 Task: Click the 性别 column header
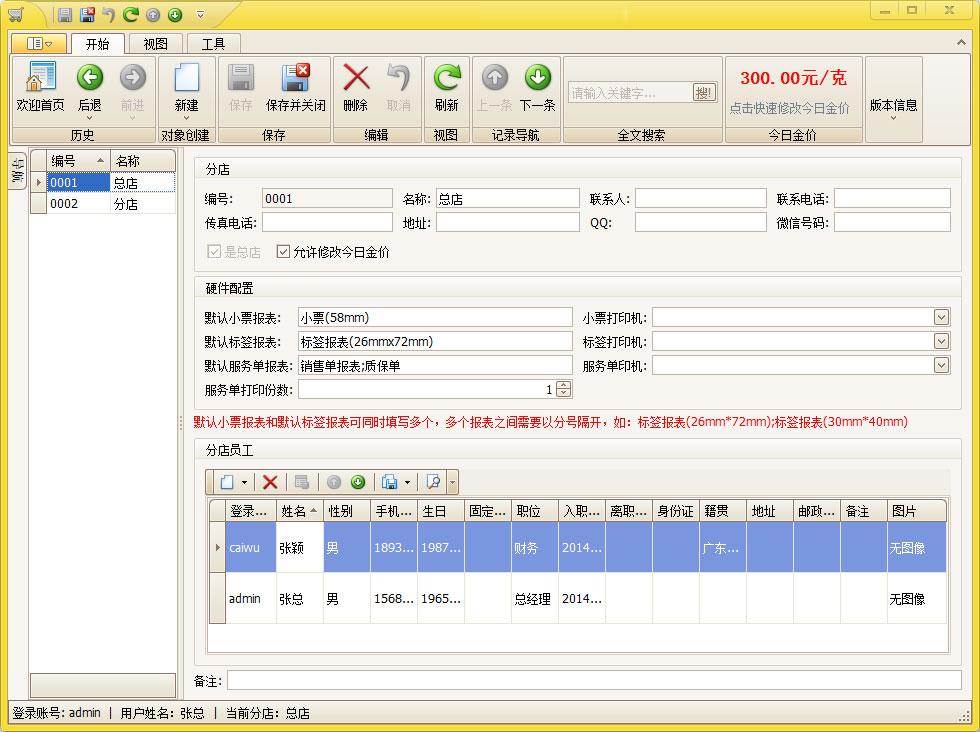347,511
